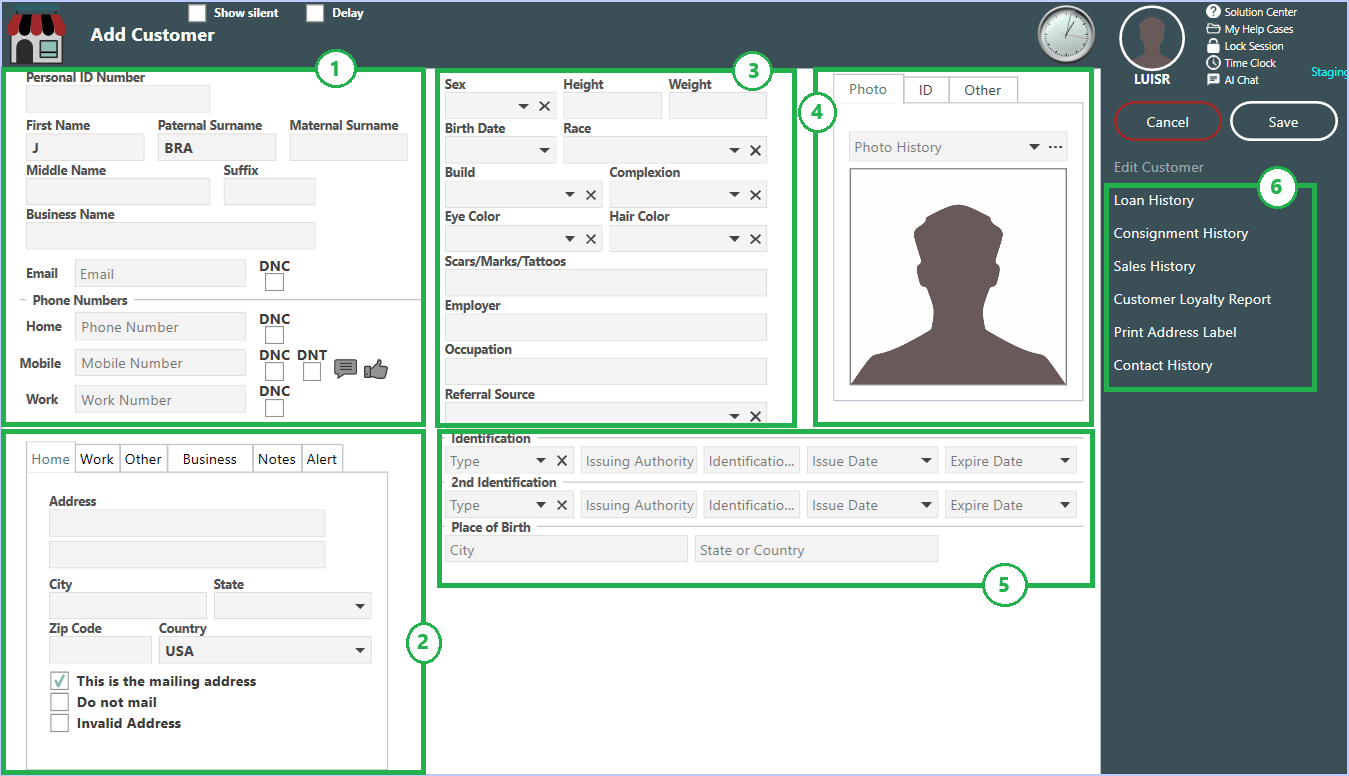Switch to the Business address tab
Screen dimensions: 1349x776
click(209, 459)
